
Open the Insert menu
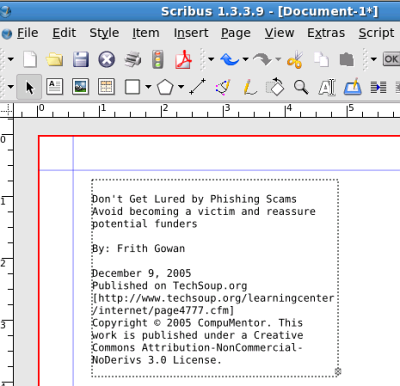click(191, 33)
